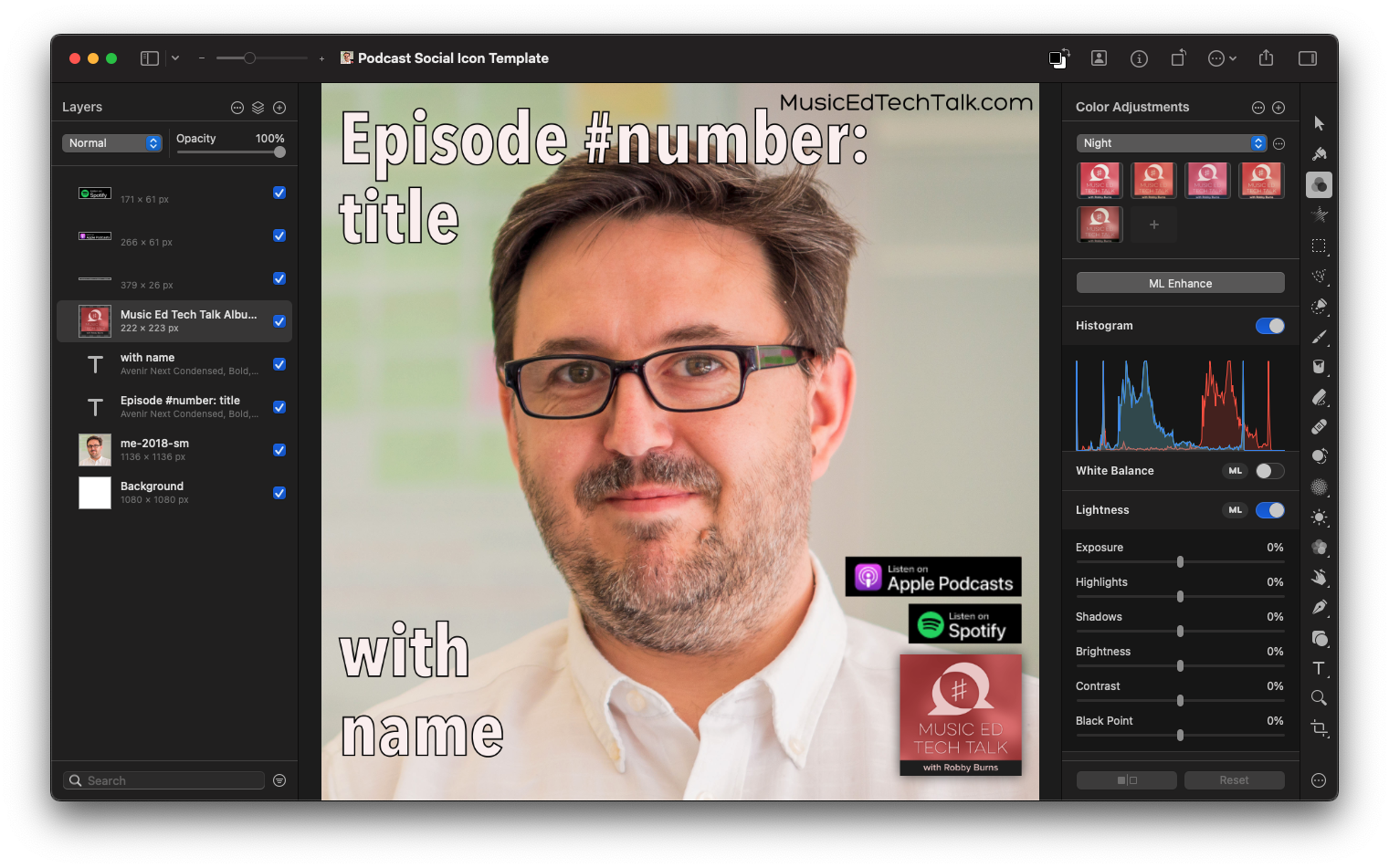Select the Pen tool
Image resolution: width=1389 pixels, height=868 pixels.
point(1319,608)
